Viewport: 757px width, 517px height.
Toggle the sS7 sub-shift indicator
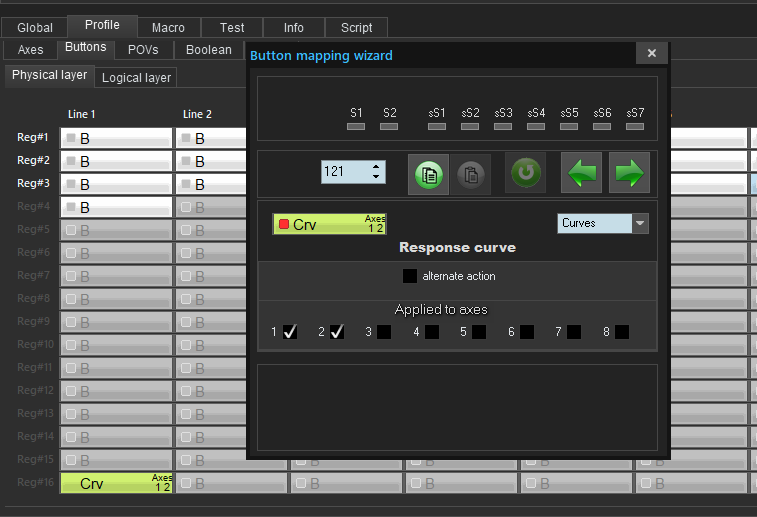tap(635, 127)
